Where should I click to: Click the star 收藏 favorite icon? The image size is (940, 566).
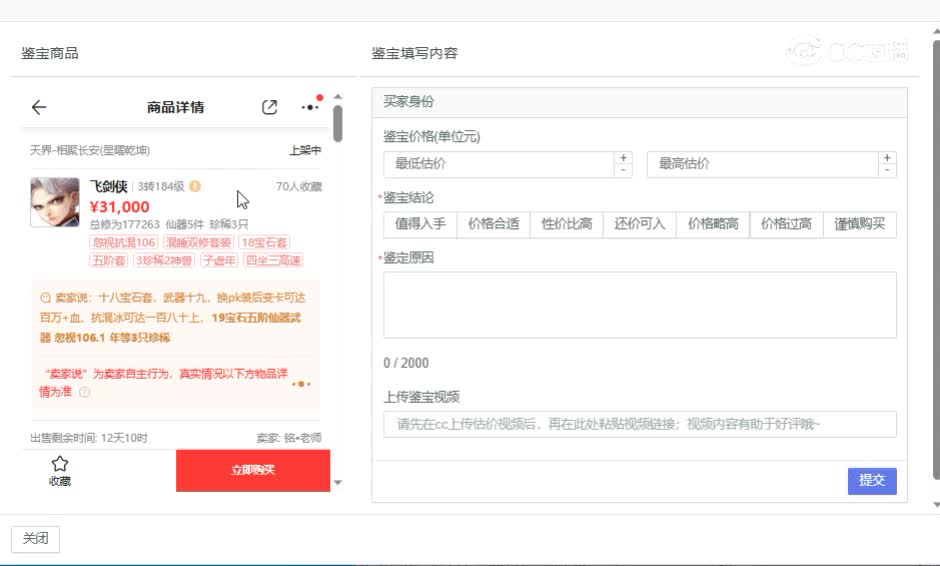point(59,463)
